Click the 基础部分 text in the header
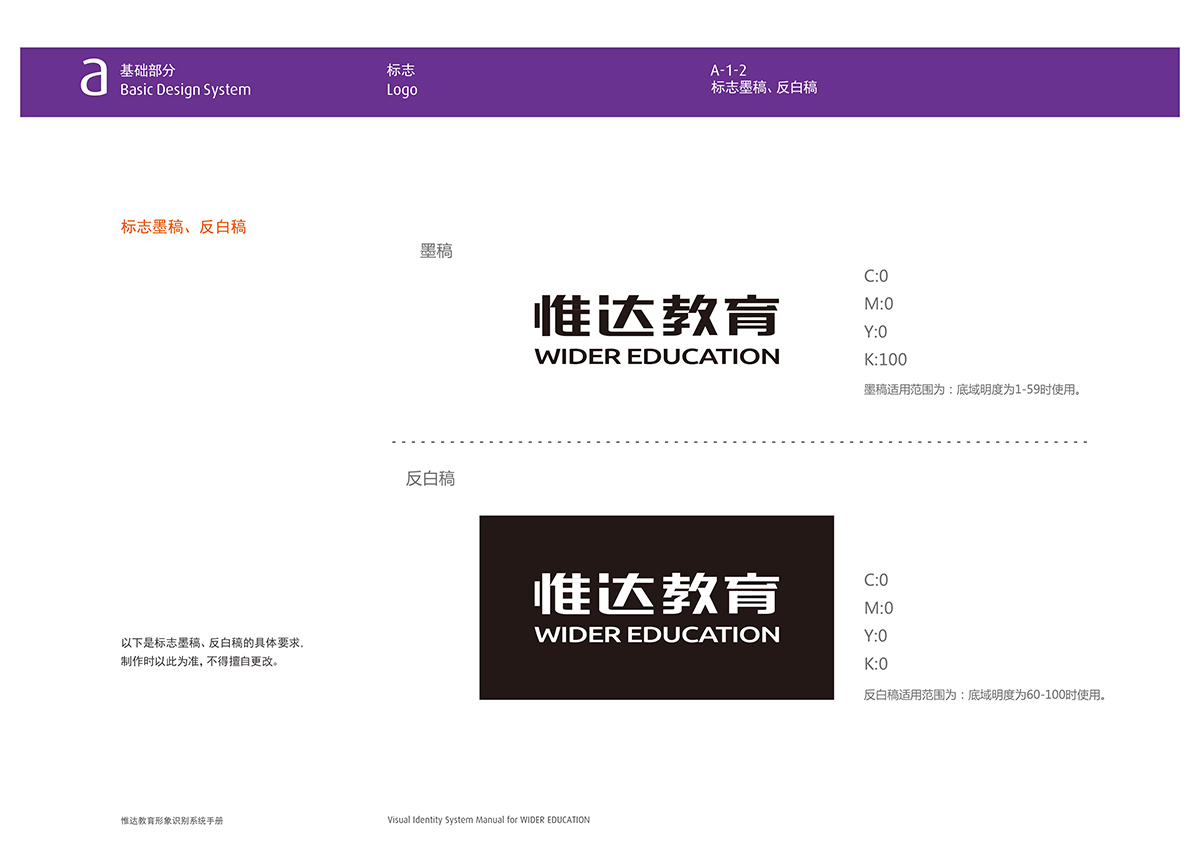This screenshot has height=849, width=1200. coord(147,70)
